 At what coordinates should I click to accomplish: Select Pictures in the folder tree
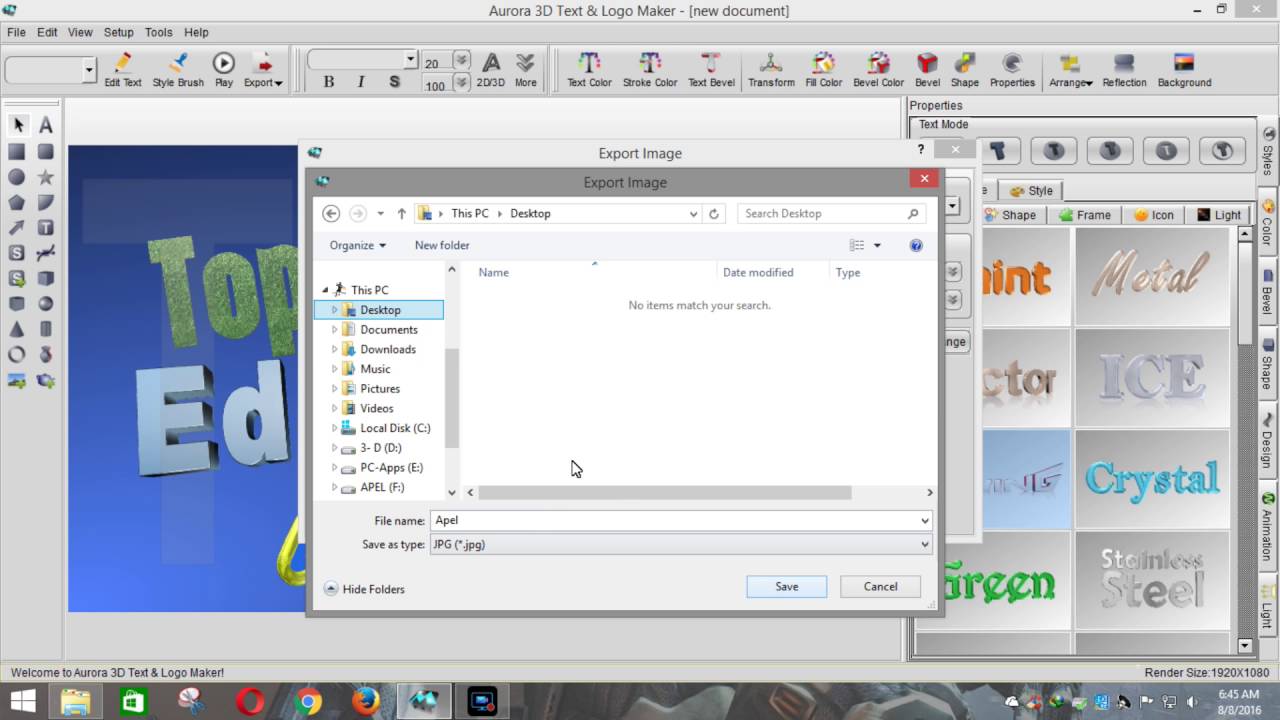click(380, 388)
